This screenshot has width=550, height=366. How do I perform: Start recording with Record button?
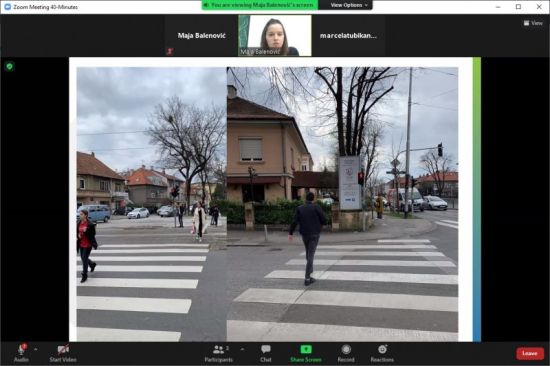coord(346,353)
